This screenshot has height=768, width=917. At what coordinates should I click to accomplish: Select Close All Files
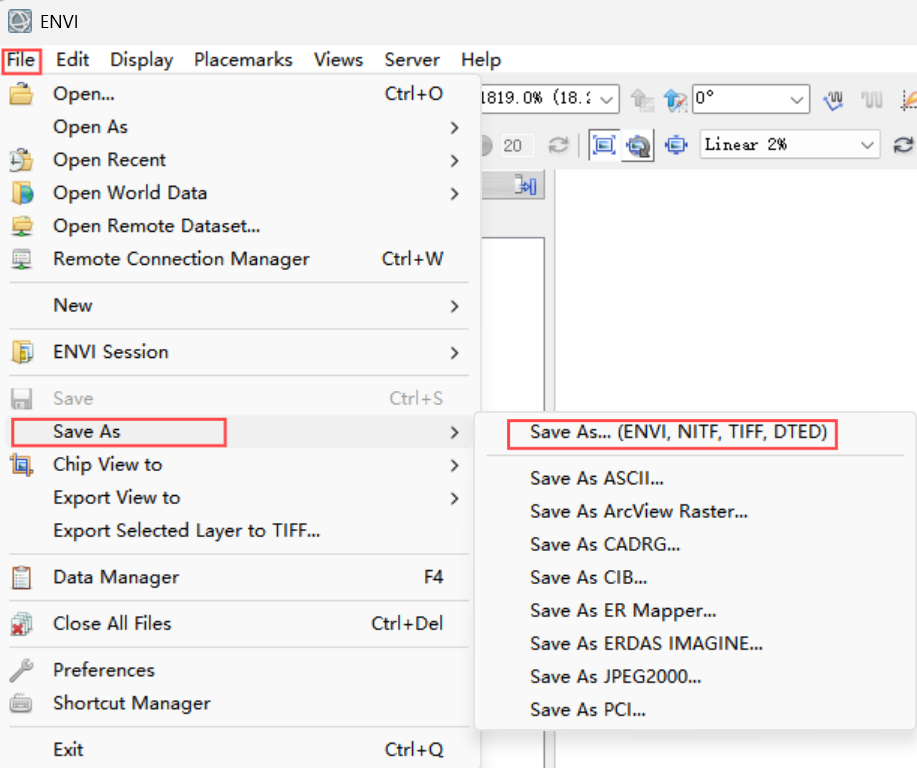pos(240,624)
